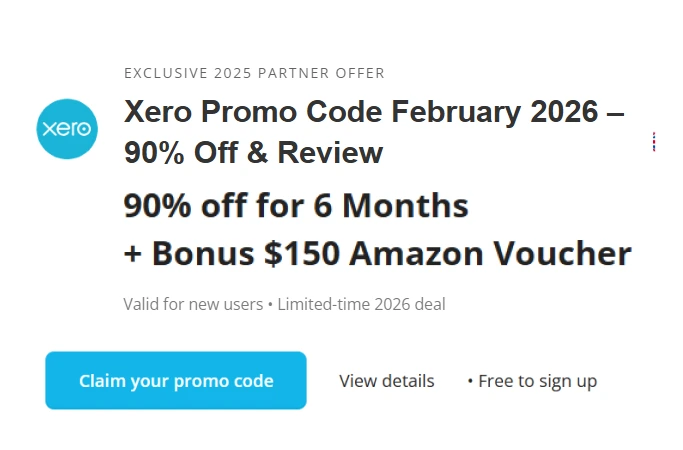Click the bullet before Free to sign up
The image size is (683, 450).
(x=470, y=381)
